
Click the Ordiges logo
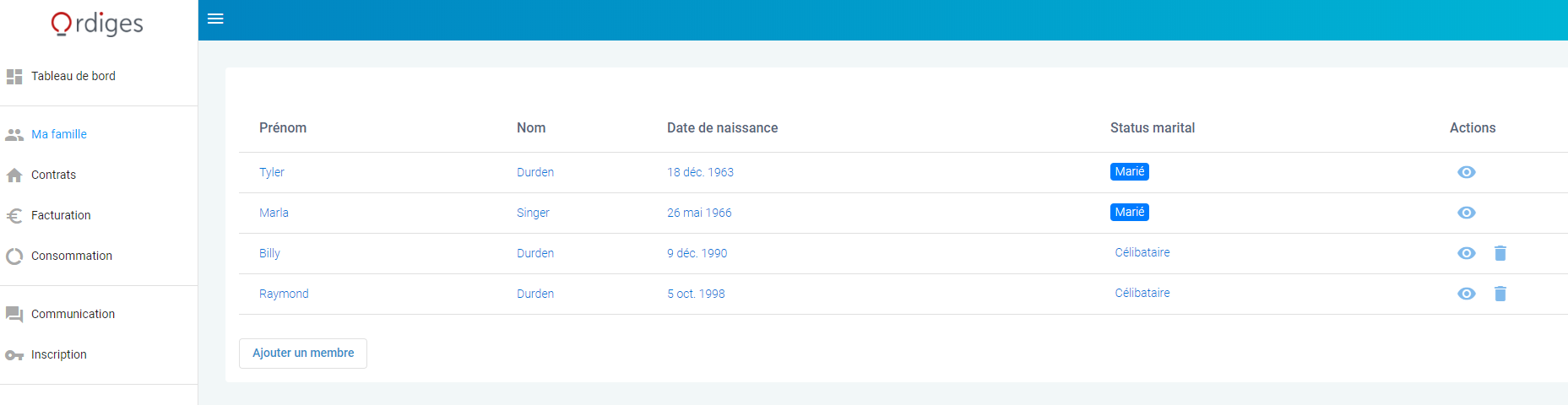[97, 24]
